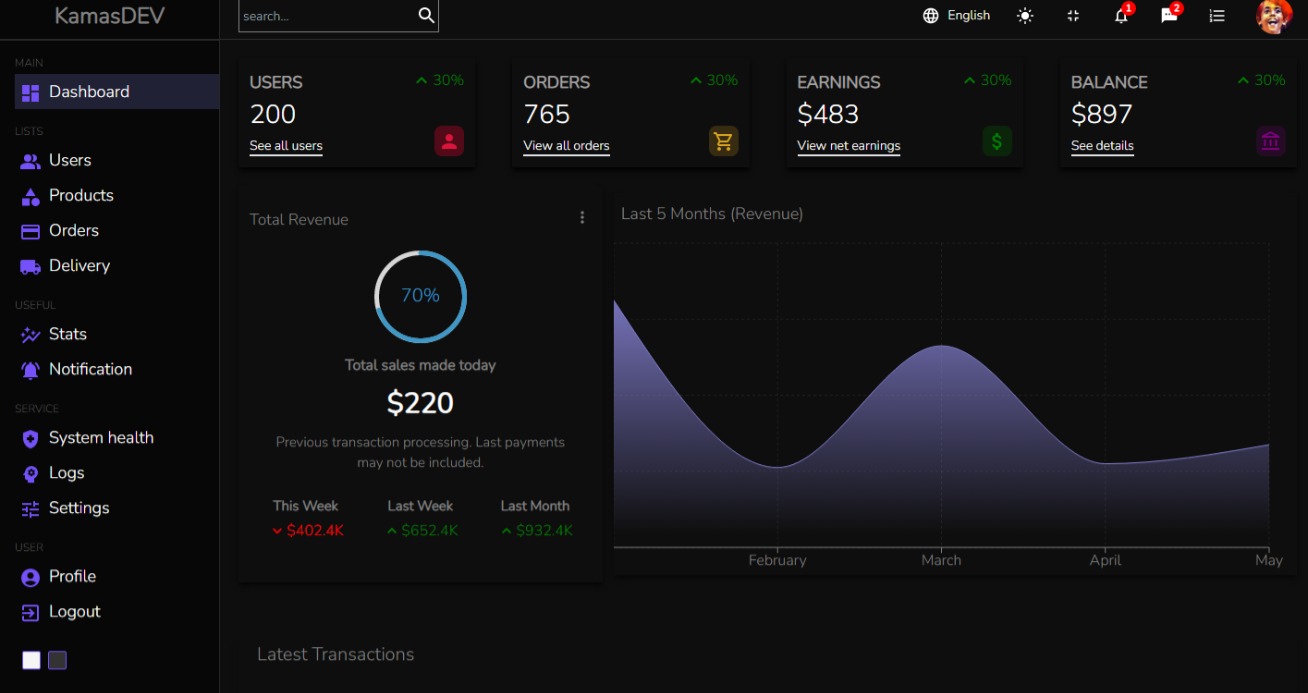
Task: Follow the See all users link
Action: click(x=286, y=146)
